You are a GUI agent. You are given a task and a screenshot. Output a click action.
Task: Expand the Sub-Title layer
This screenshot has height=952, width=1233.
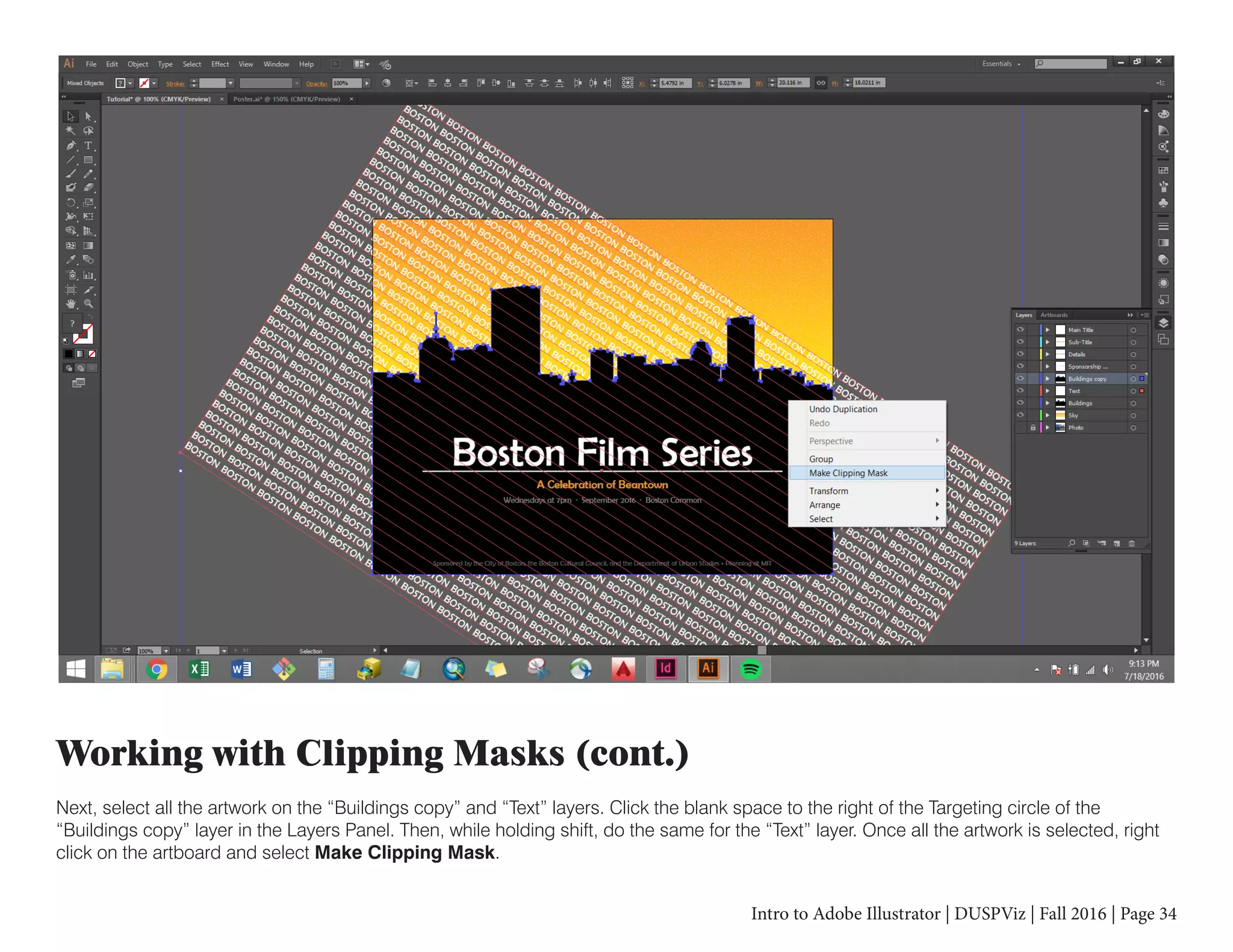(1048, 342)
